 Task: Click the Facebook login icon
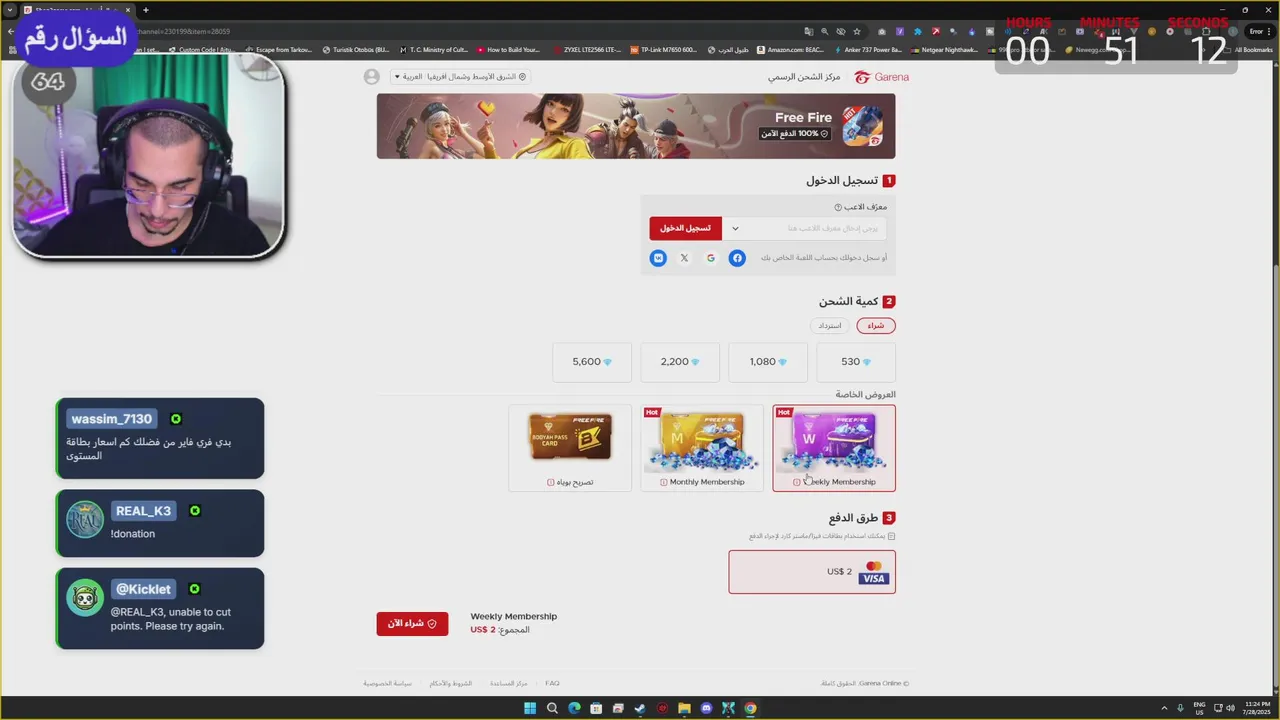pyautogui.click(x=737, y=258)
